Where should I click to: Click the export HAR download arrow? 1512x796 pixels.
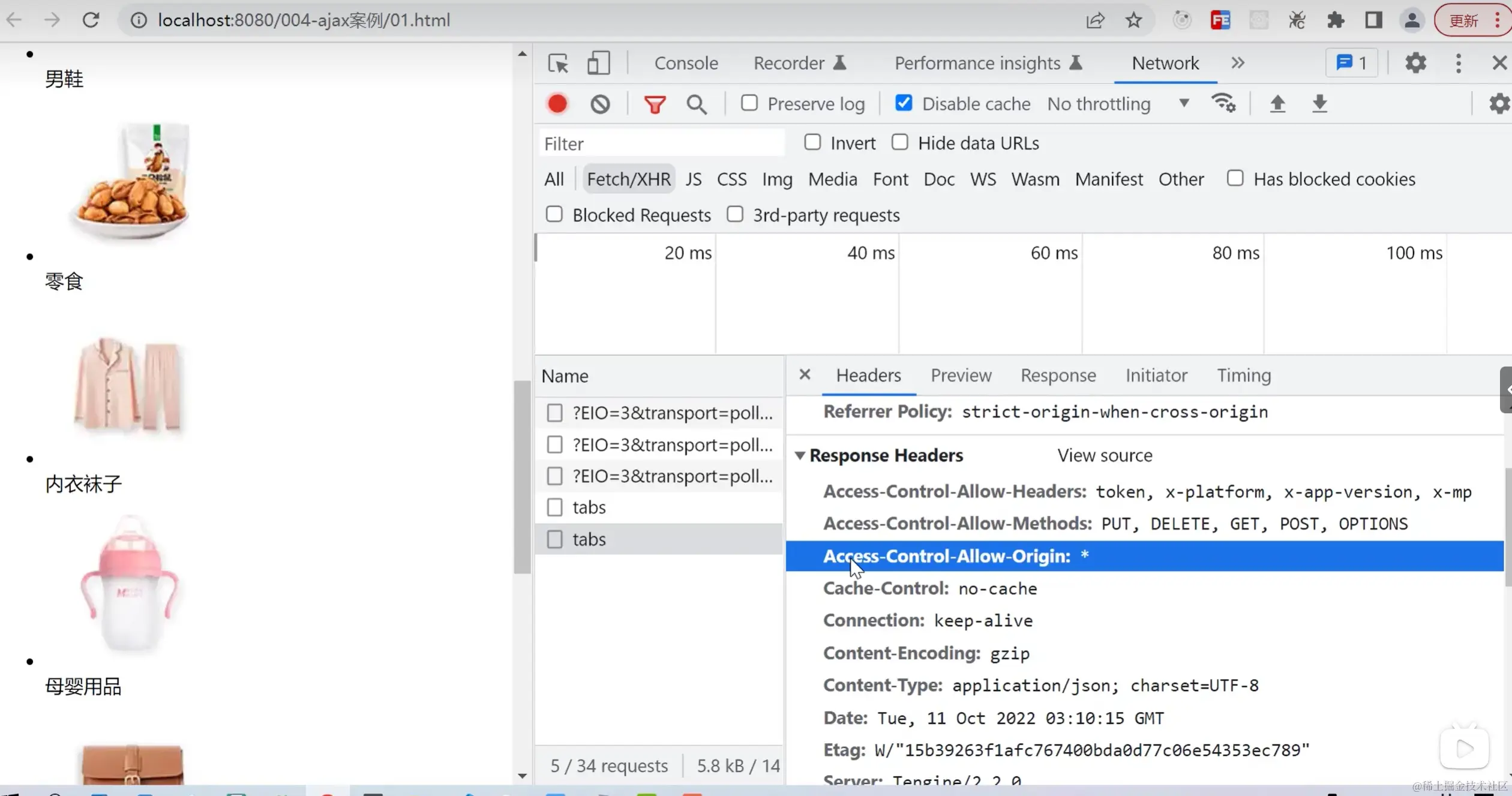click(1319, 104)
